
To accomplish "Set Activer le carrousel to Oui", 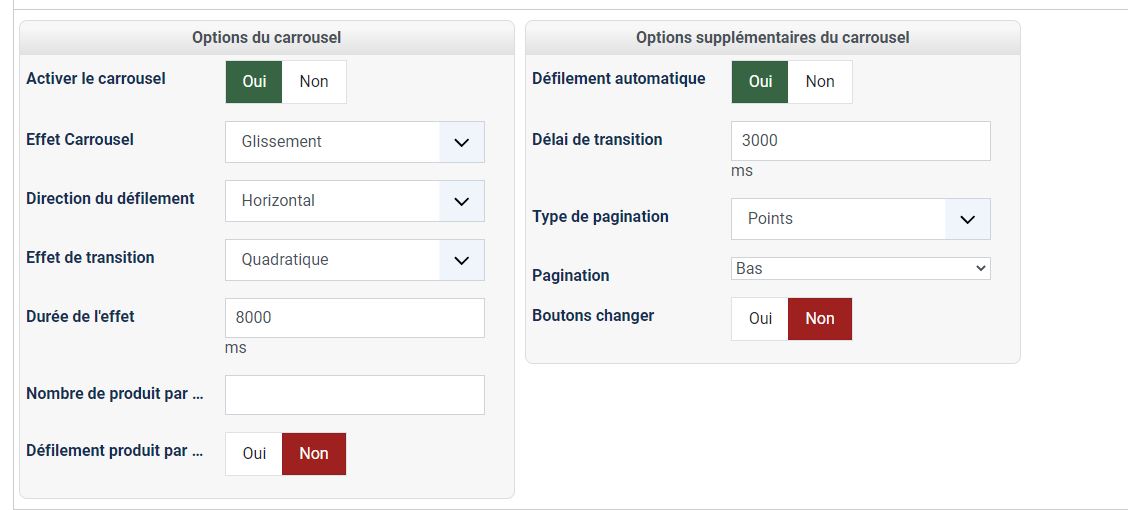I will point(254,82).
